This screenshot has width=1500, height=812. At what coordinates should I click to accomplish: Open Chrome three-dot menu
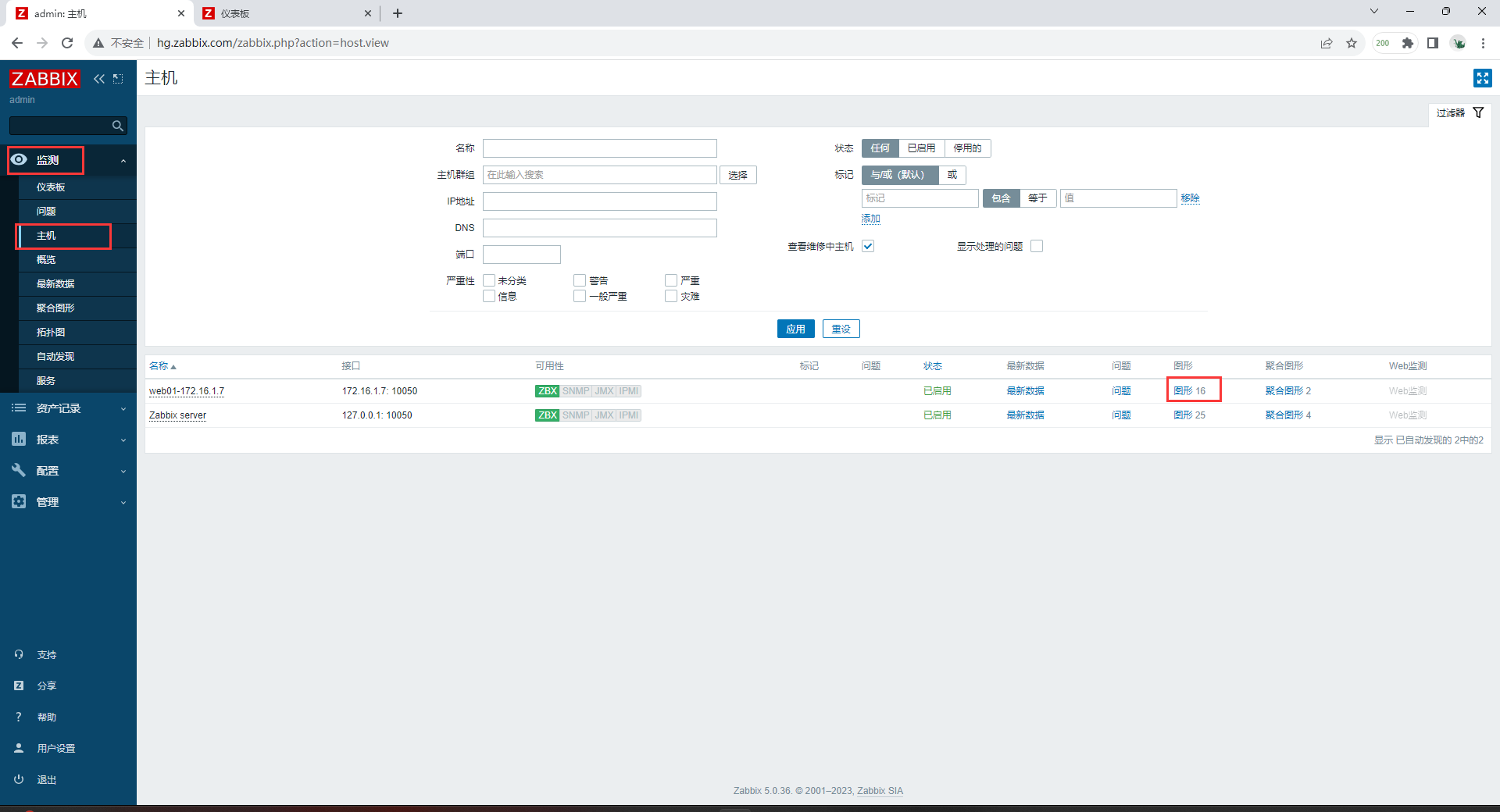(1483, 43)
